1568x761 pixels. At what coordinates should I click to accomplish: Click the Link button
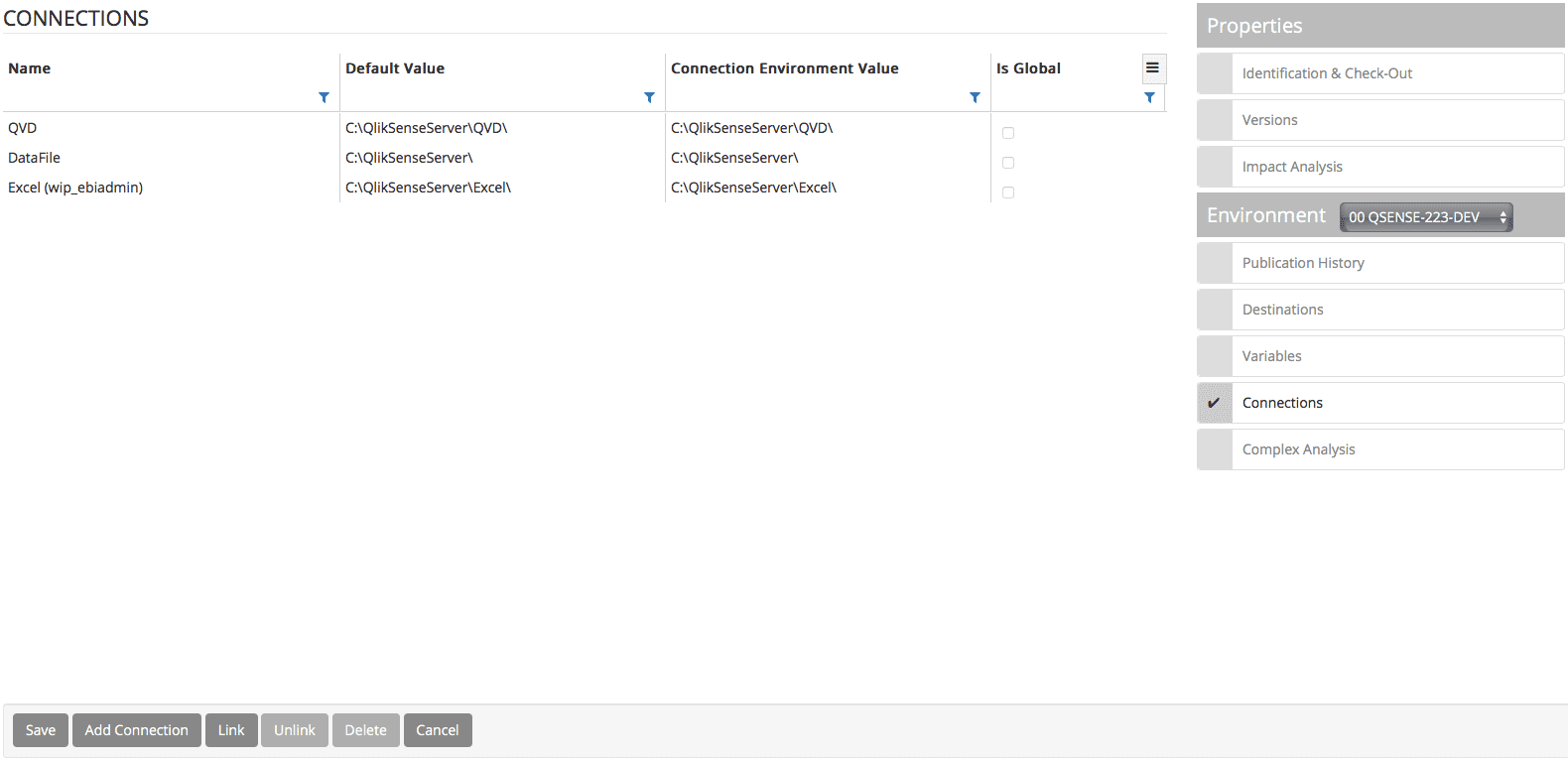coord(231,730)
